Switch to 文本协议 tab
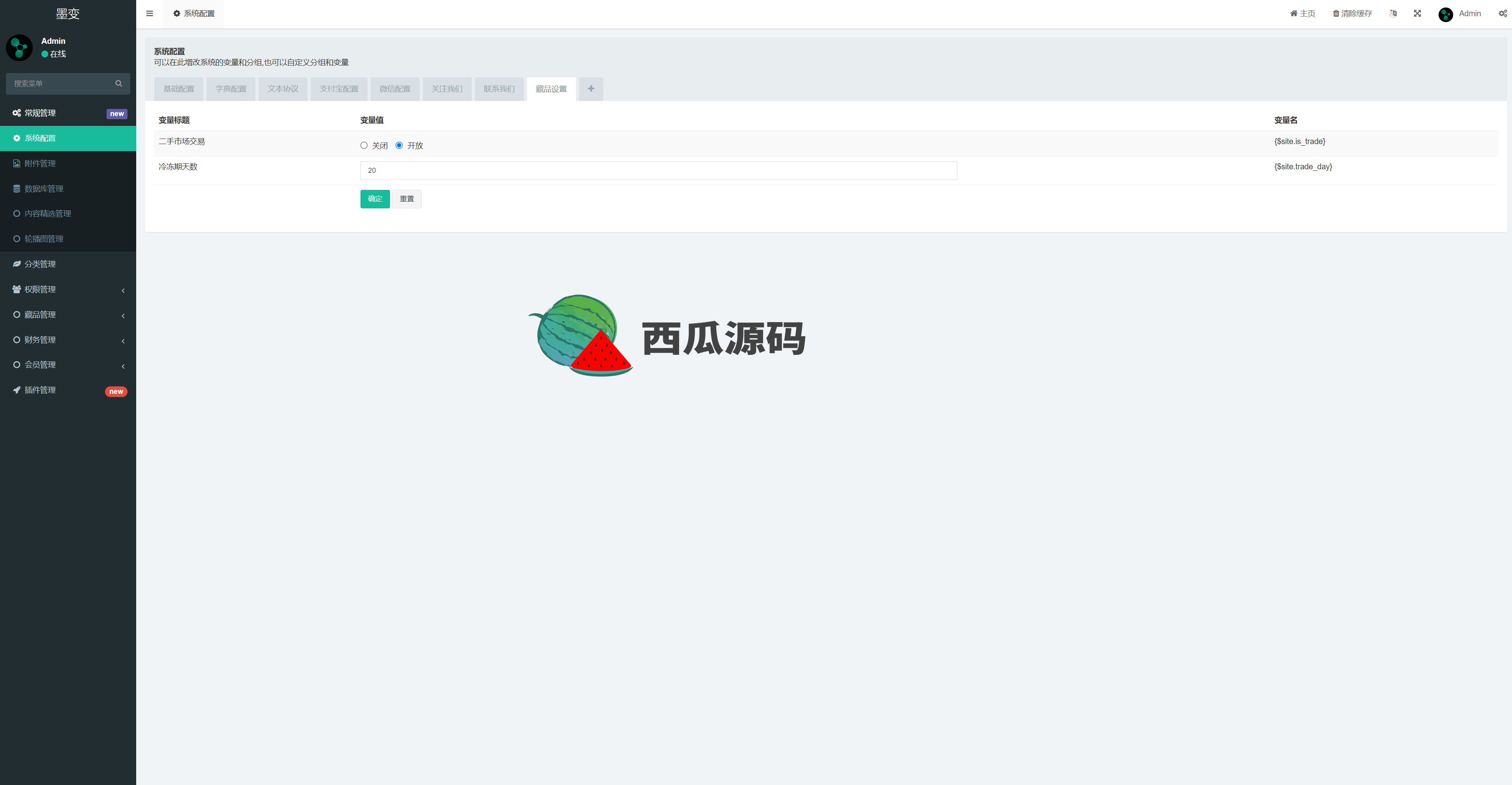The width and height of the screenshot is (1512, 785). click(283, 89)
